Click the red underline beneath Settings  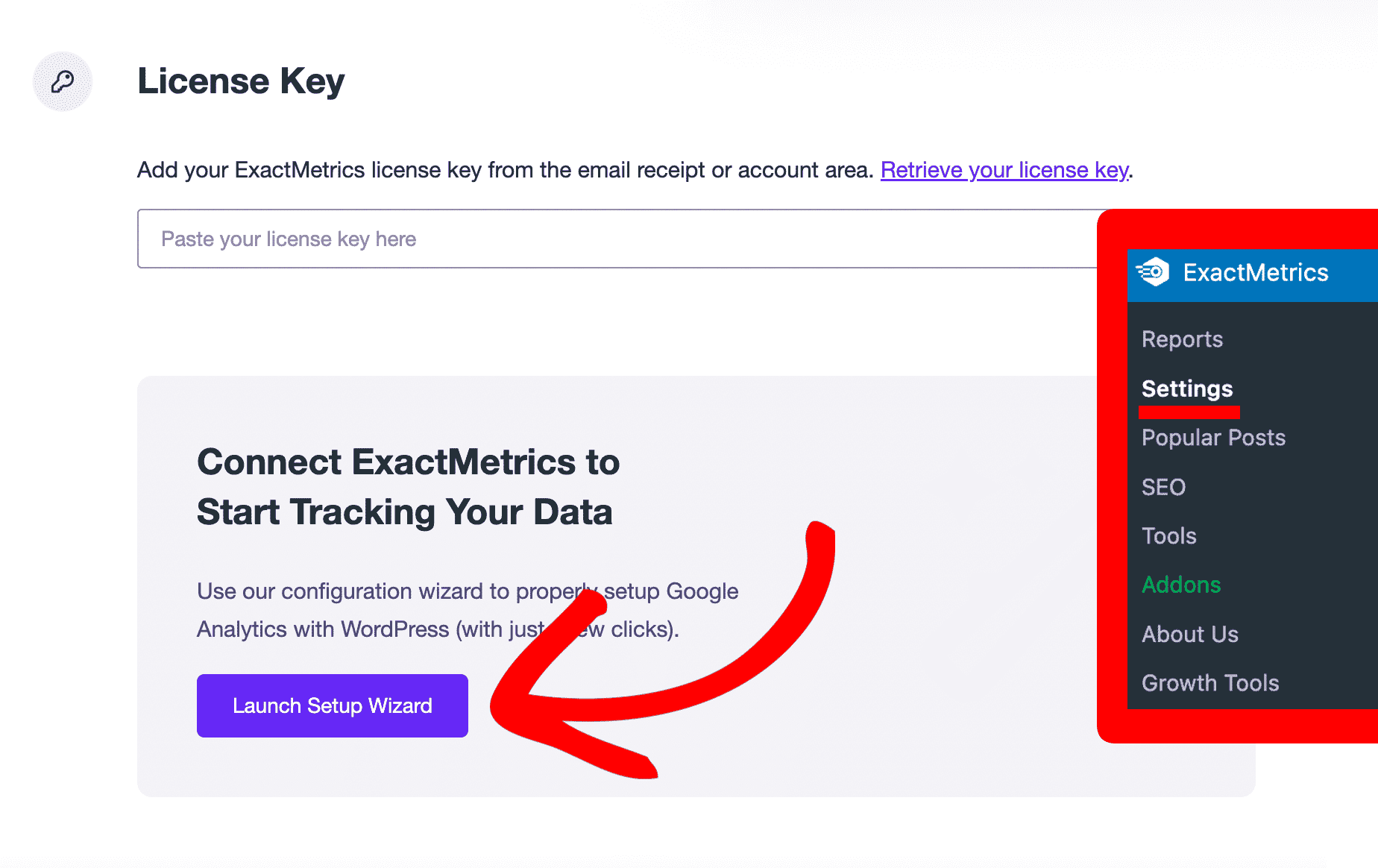point(1189,412)
